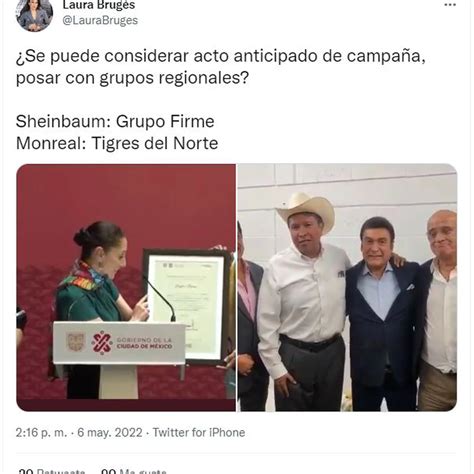View the "Me gusta" likes count
The image size is (474, 474).
(x=134, y=471)
